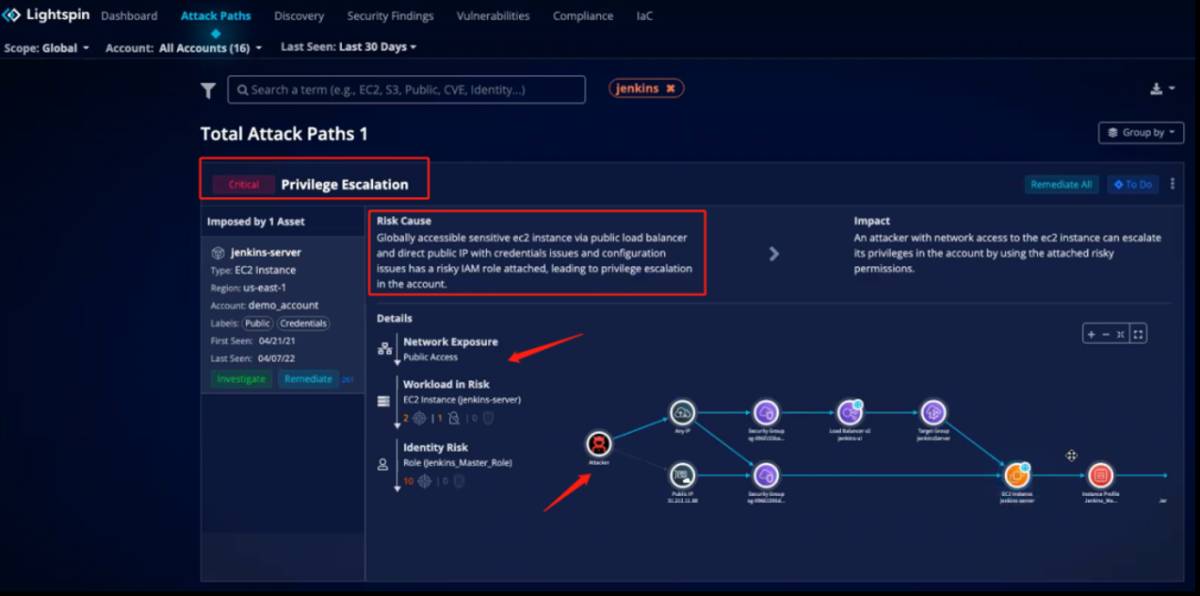Click the jenkins-server cube icon

pyautogui.click(x=219, y=253)
